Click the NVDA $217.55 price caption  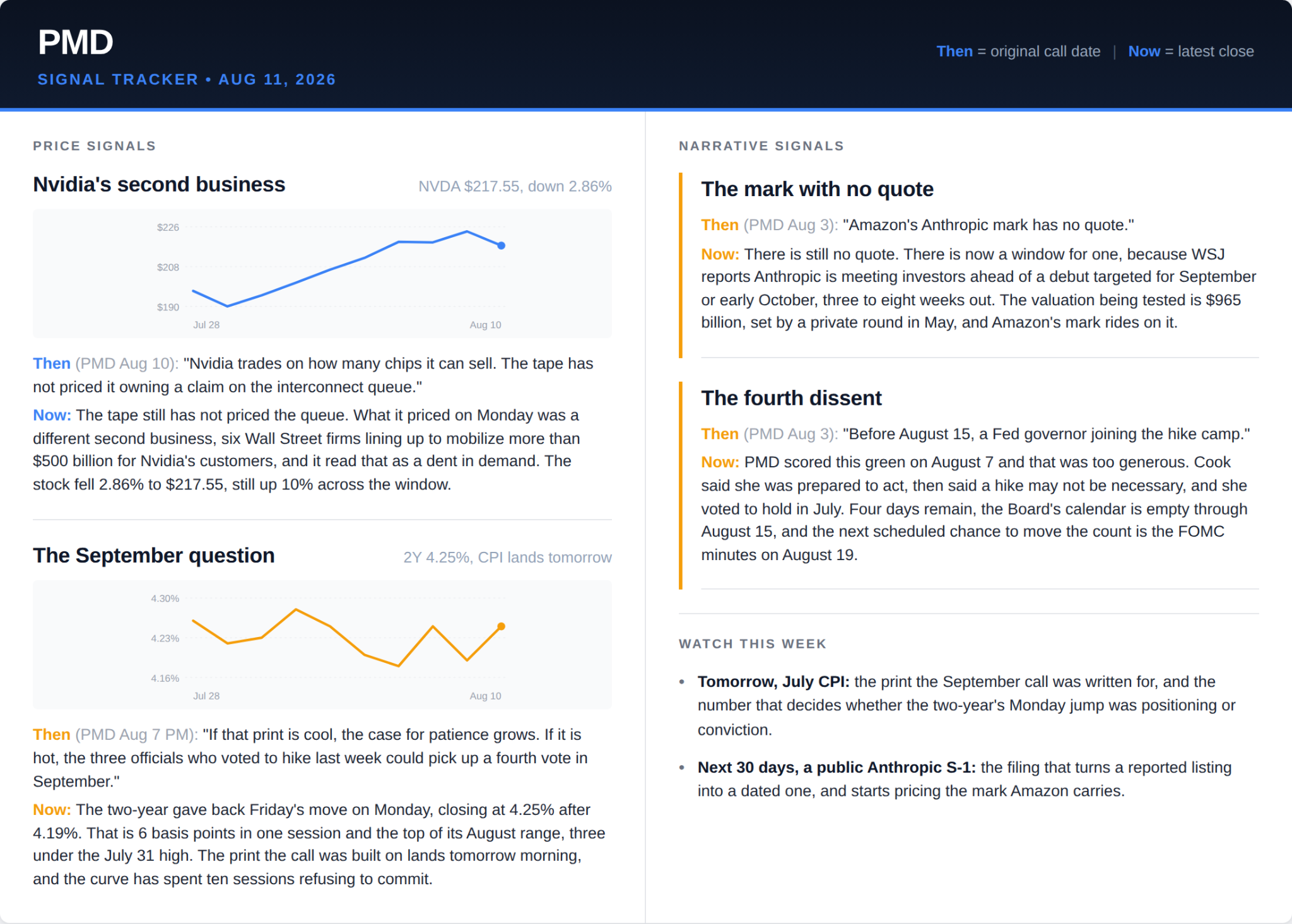coord(515,186)
